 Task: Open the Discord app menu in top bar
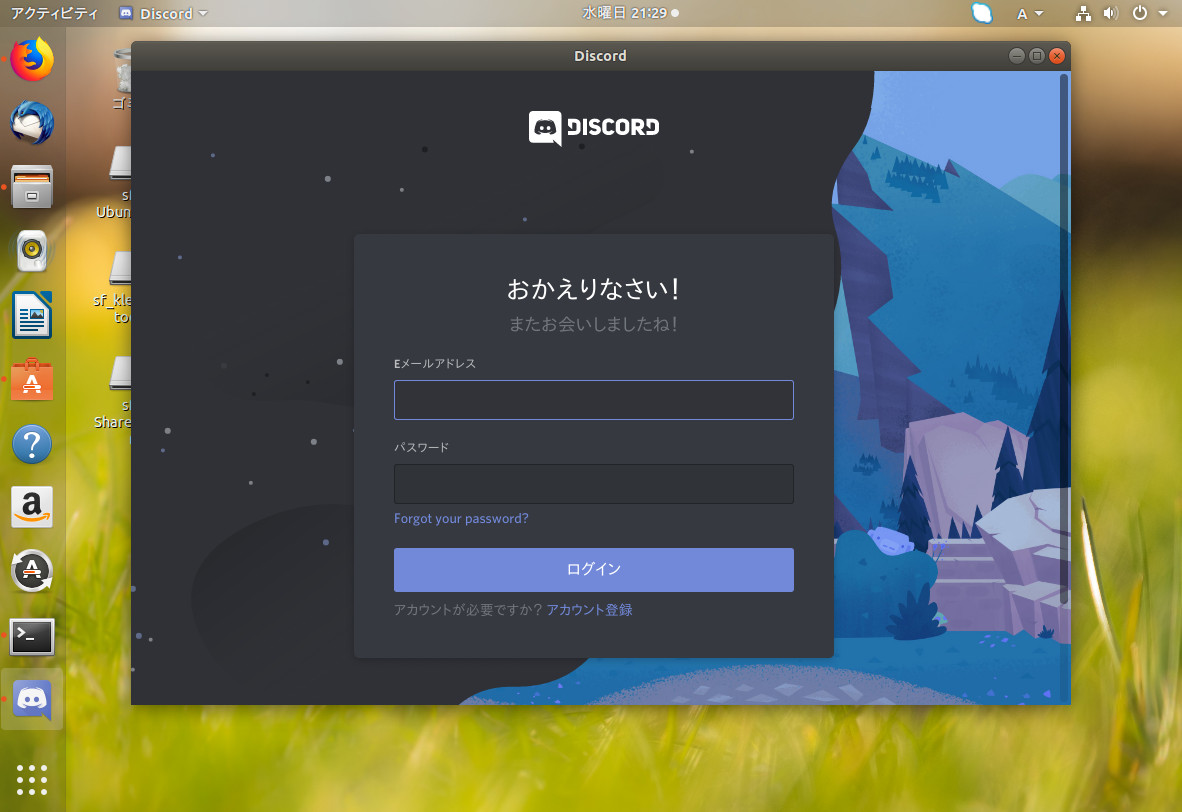coord(163,14)
